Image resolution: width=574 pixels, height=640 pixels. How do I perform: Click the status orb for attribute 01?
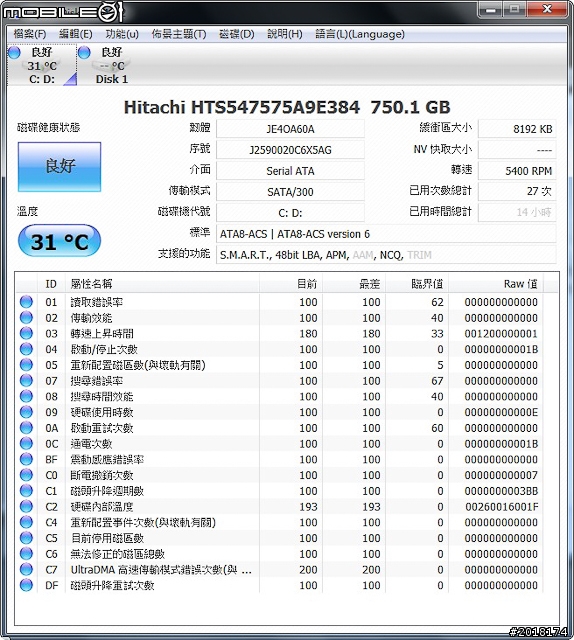(x=26, y=302)
